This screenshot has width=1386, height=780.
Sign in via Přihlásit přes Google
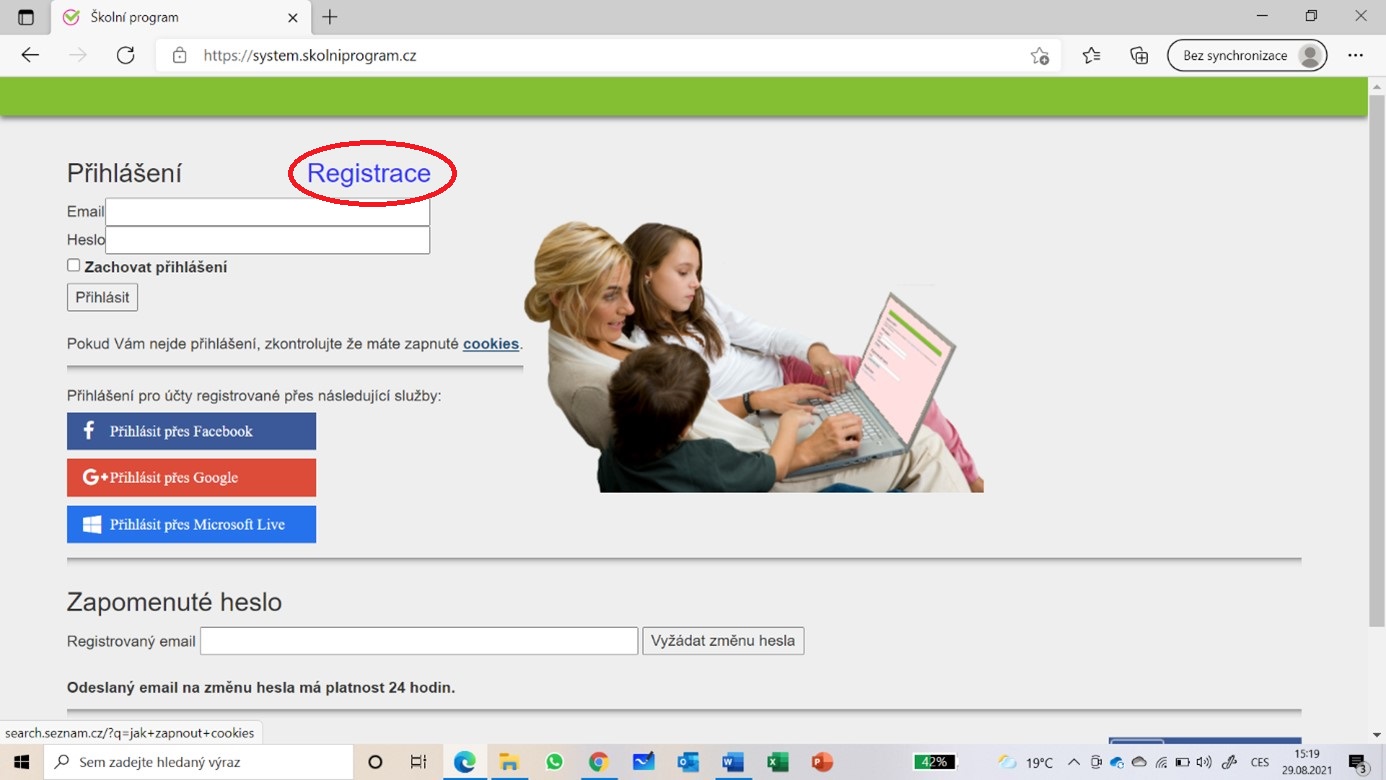pos(191,478)
